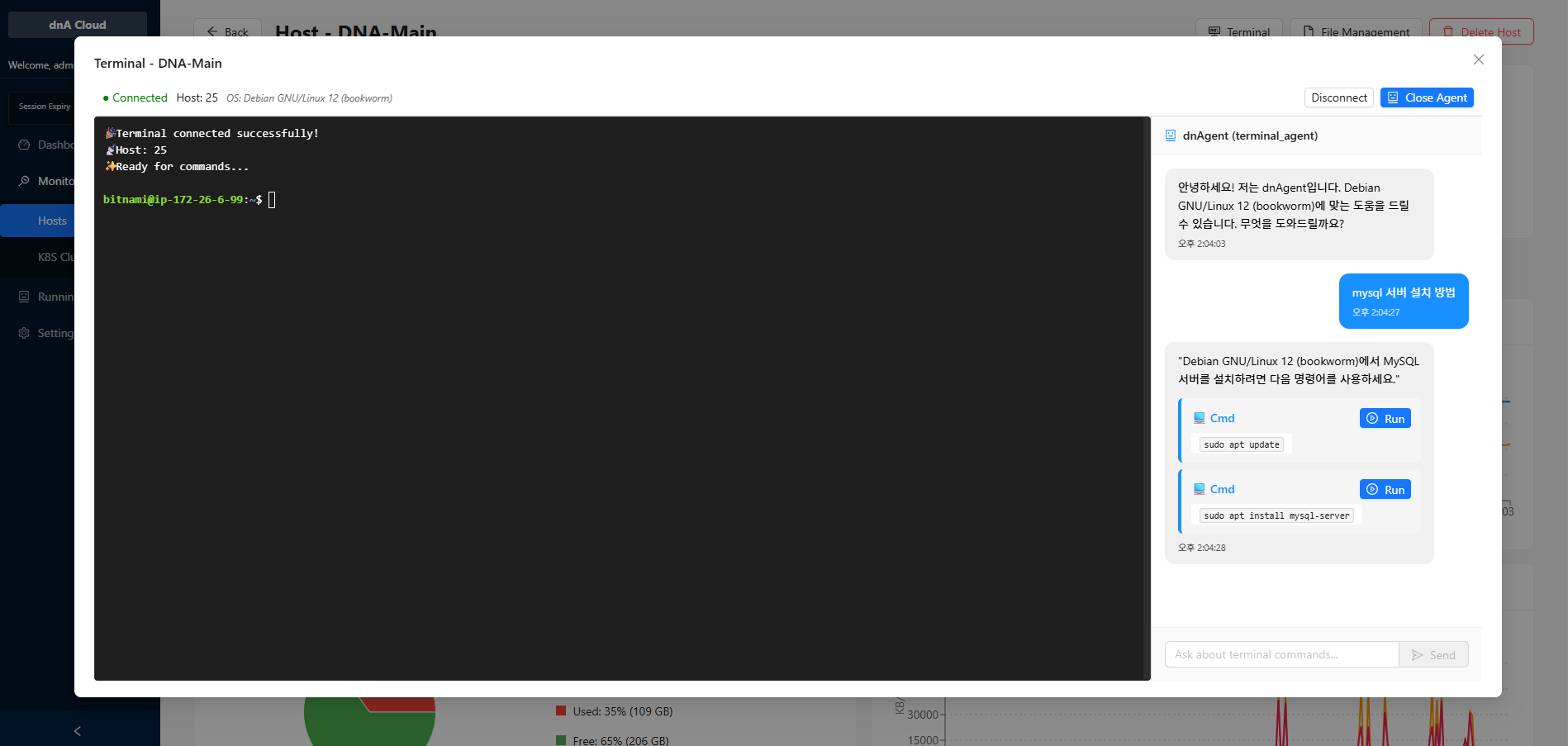Focus the Ask about terminal commands field
Image resolution: width=1568 pixels, height=746 pixels.
pyautogui.click(x=1281, y=654)
